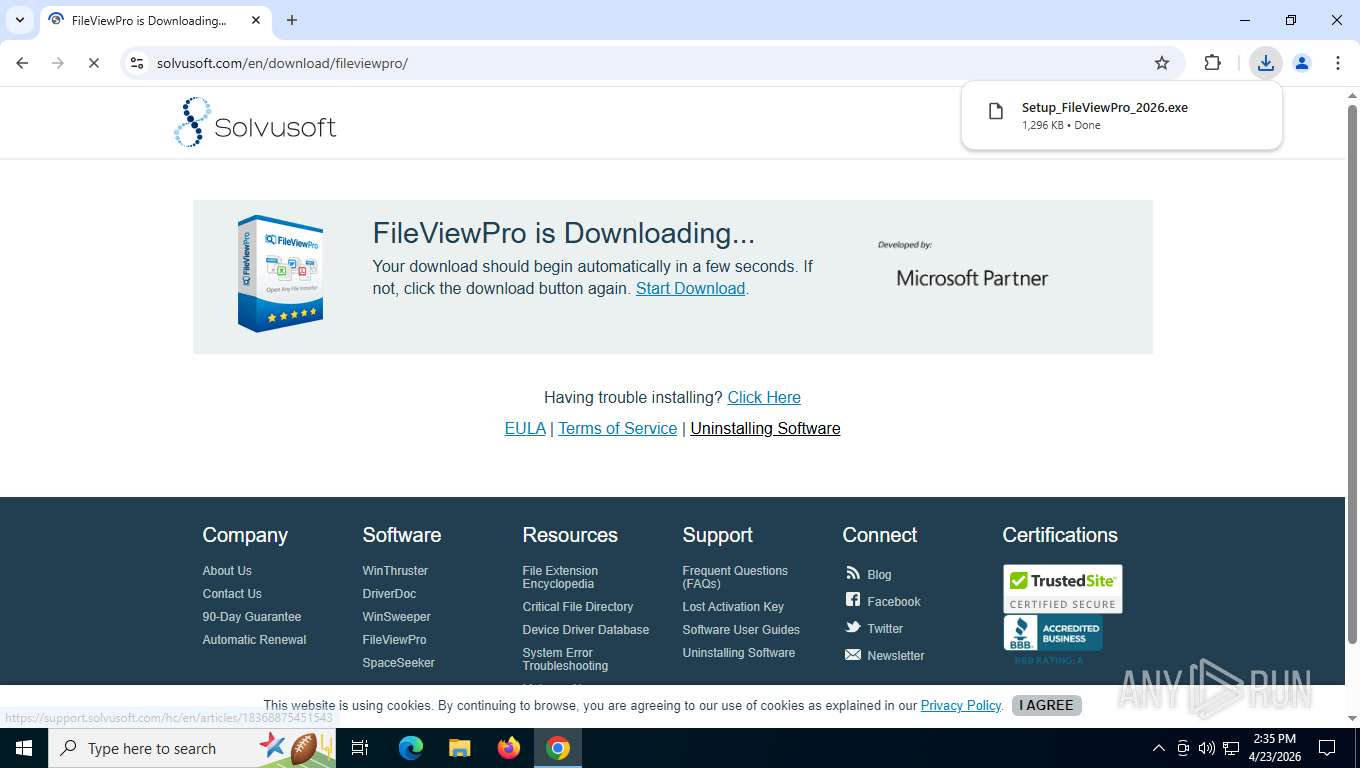1360x768 pixels.
Task: Open Uninstalling Software in Support column
Action: (739, 653)
